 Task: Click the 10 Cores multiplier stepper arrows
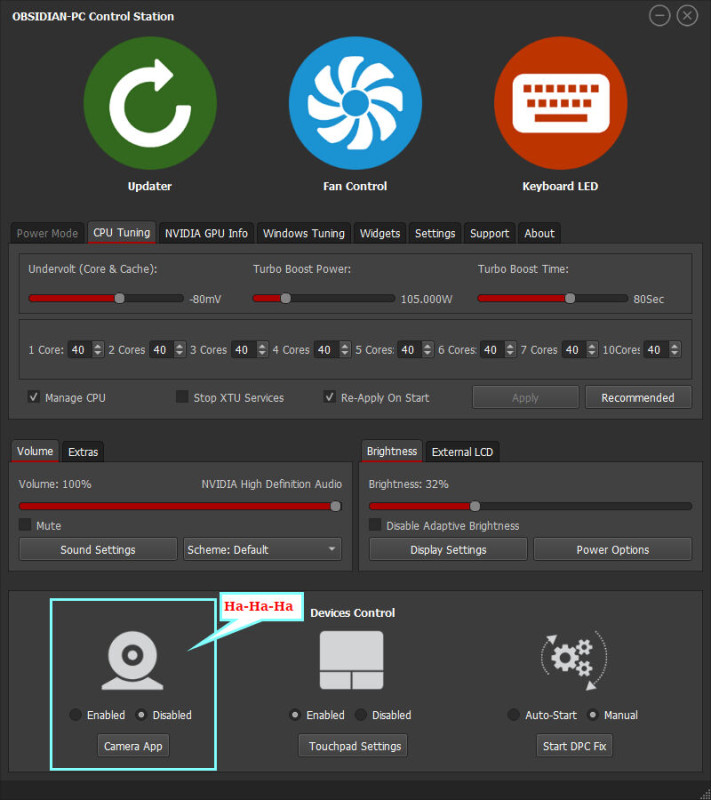(x=675, y=349)
